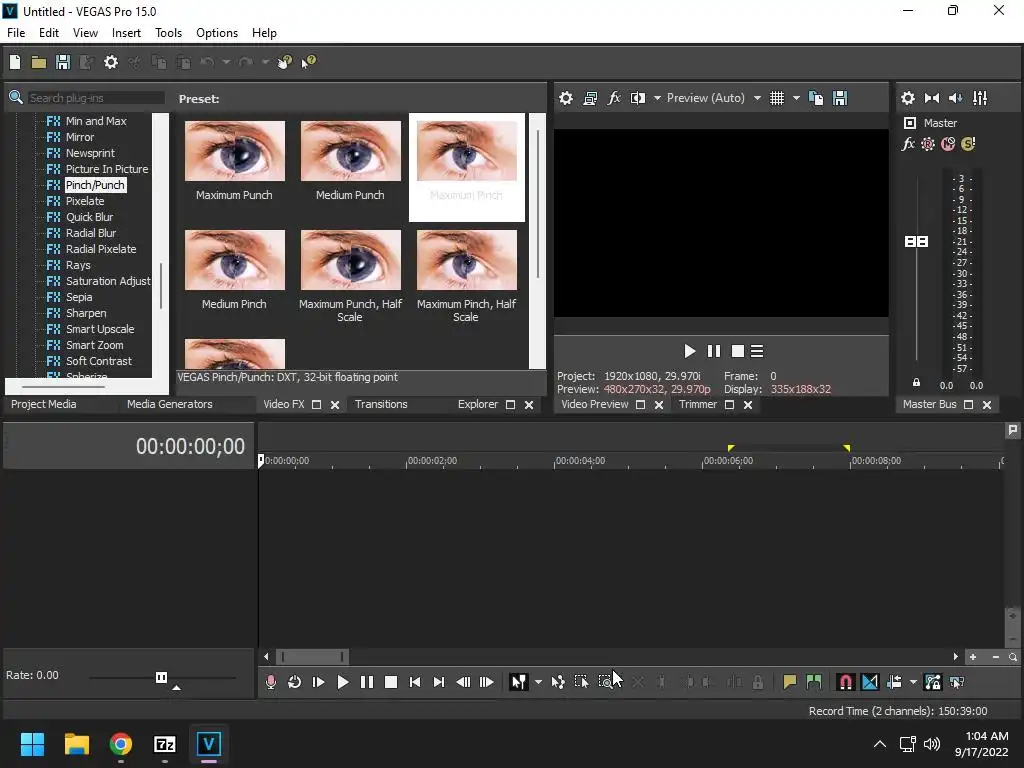1024x768 pixels.
Task: Toggle Lock Envelopes to Events
Action: (x=933, y=682)
